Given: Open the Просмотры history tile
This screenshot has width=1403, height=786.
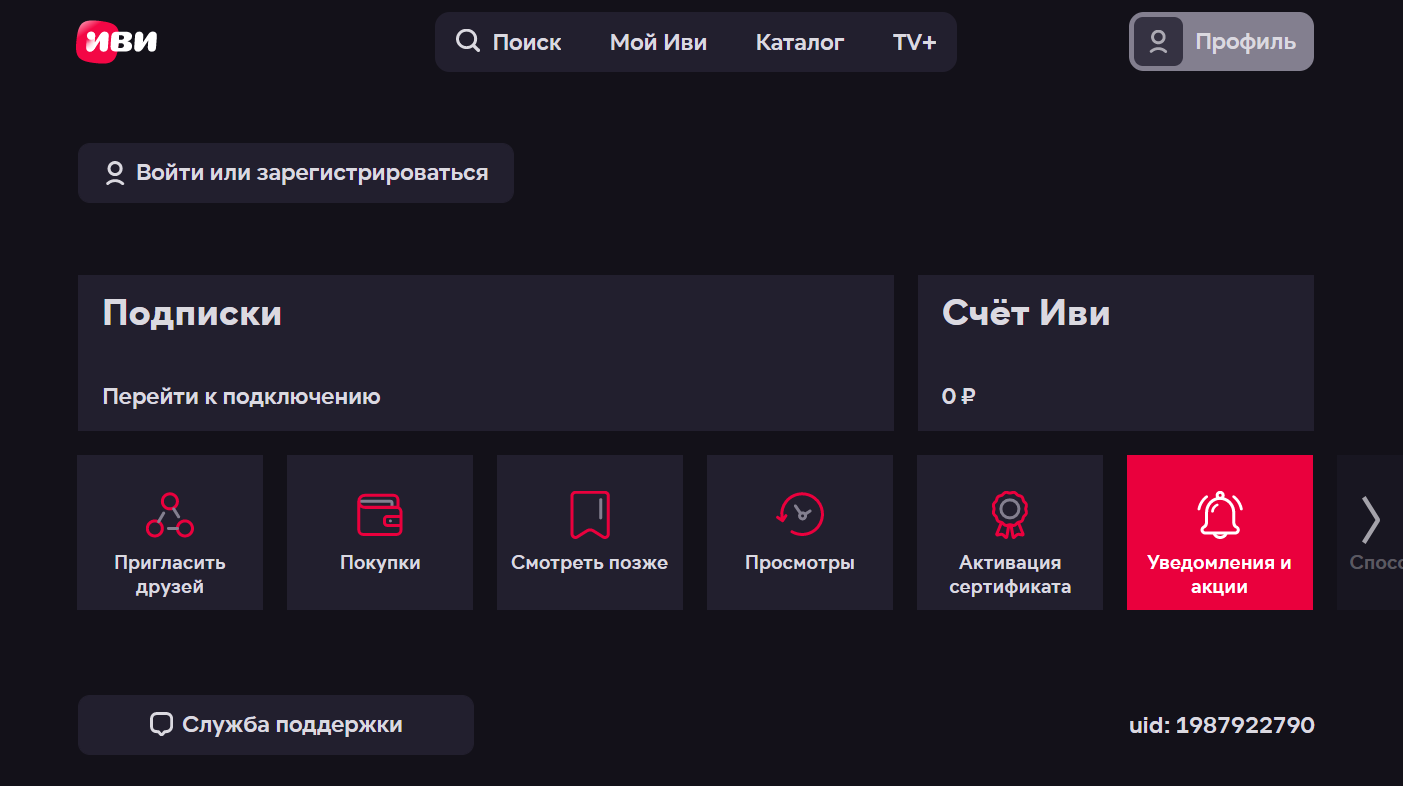Looking at the screenshot, I should 800,532.
